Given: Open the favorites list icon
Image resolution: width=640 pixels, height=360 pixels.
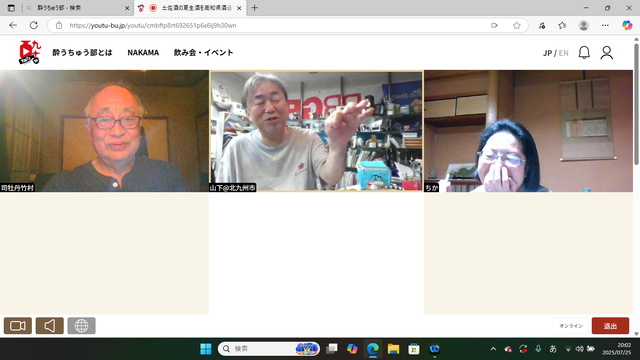Looking at the screenshot, I should point(562,25).
